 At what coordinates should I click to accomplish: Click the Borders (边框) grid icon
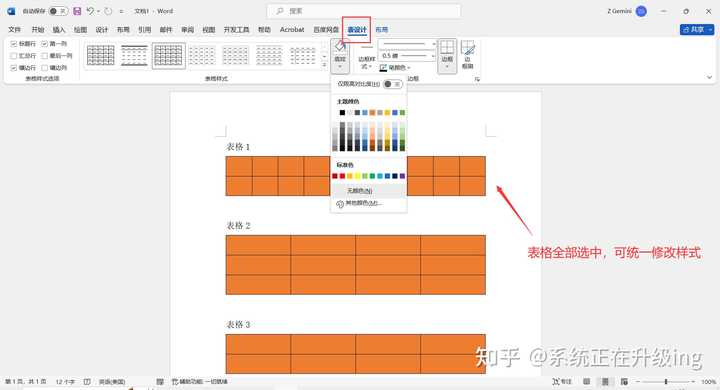(447, 47)
